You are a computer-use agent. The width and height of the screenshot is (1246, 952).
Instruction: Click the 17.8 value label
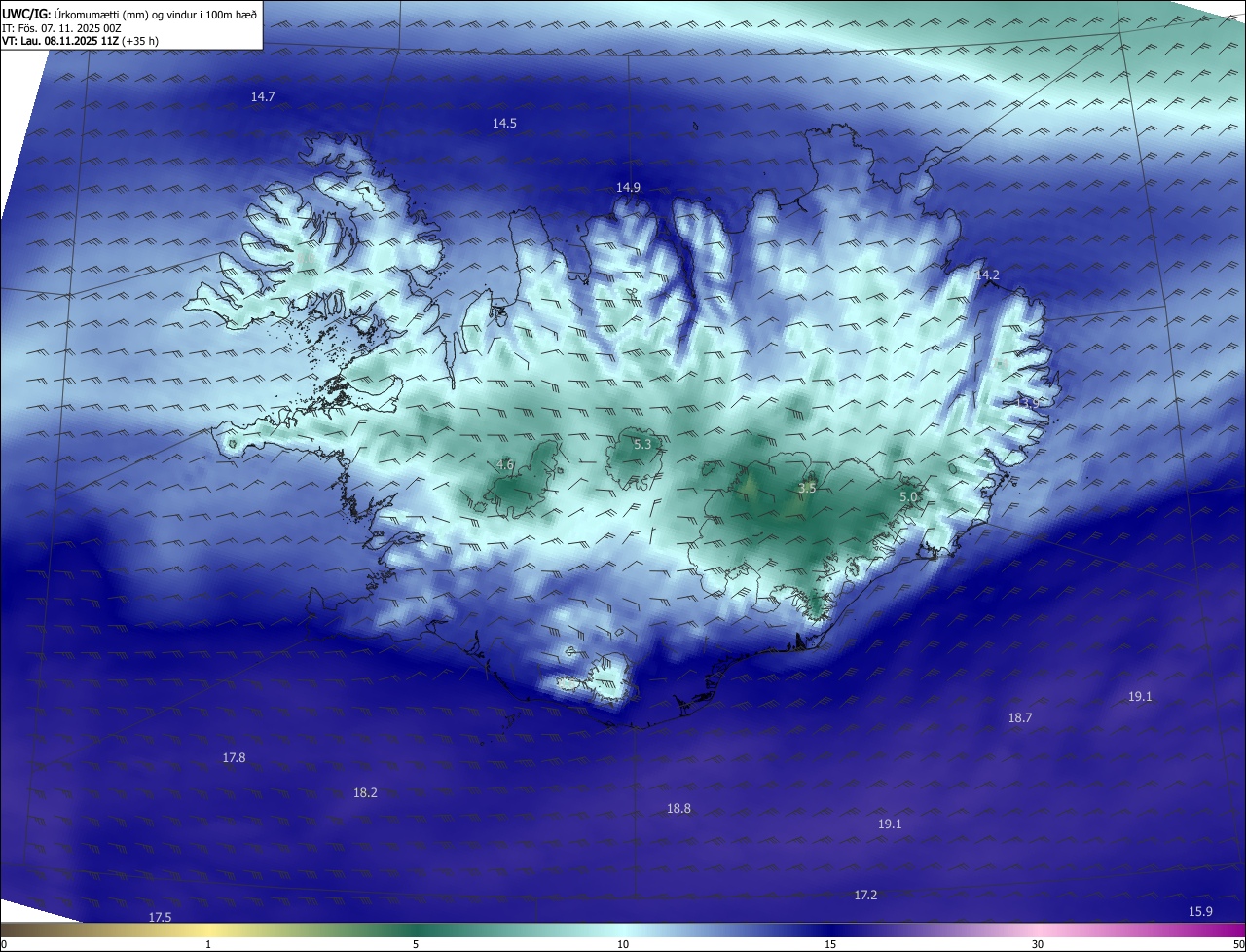[234, 757]
